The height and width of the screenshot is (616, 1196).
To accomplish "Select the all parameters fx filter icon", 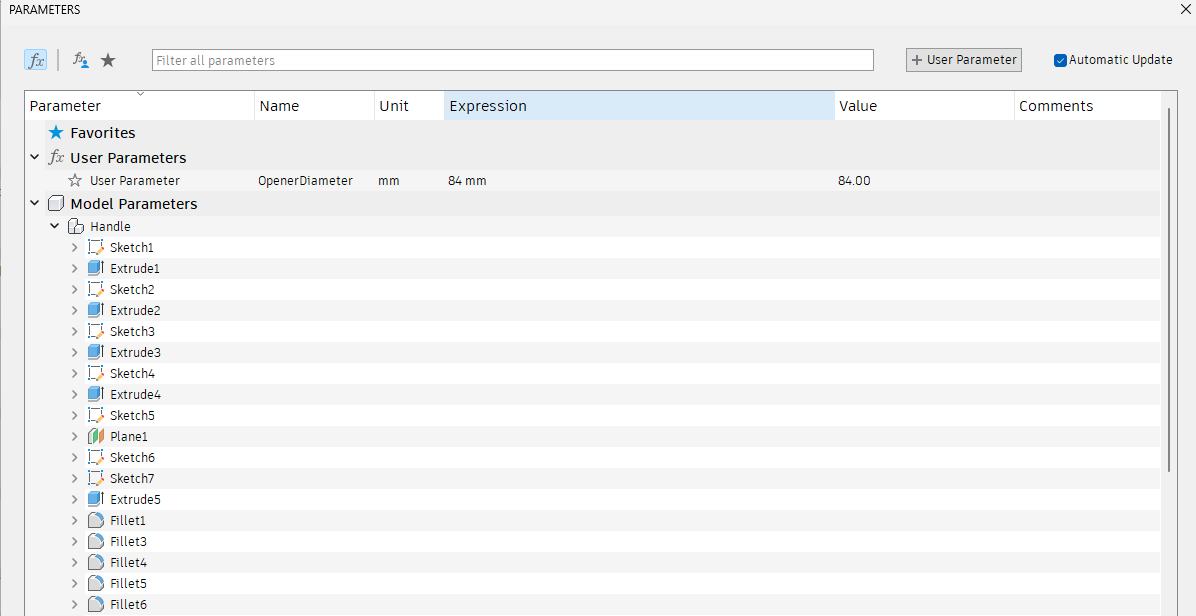I will (x=36, y=60).
